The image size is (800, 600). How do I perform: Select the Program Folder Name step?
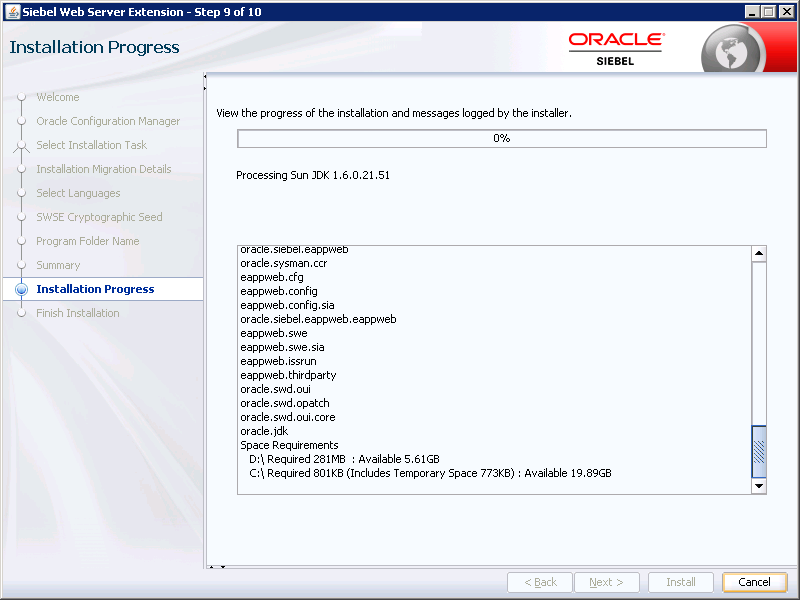[x=87, y=241]
